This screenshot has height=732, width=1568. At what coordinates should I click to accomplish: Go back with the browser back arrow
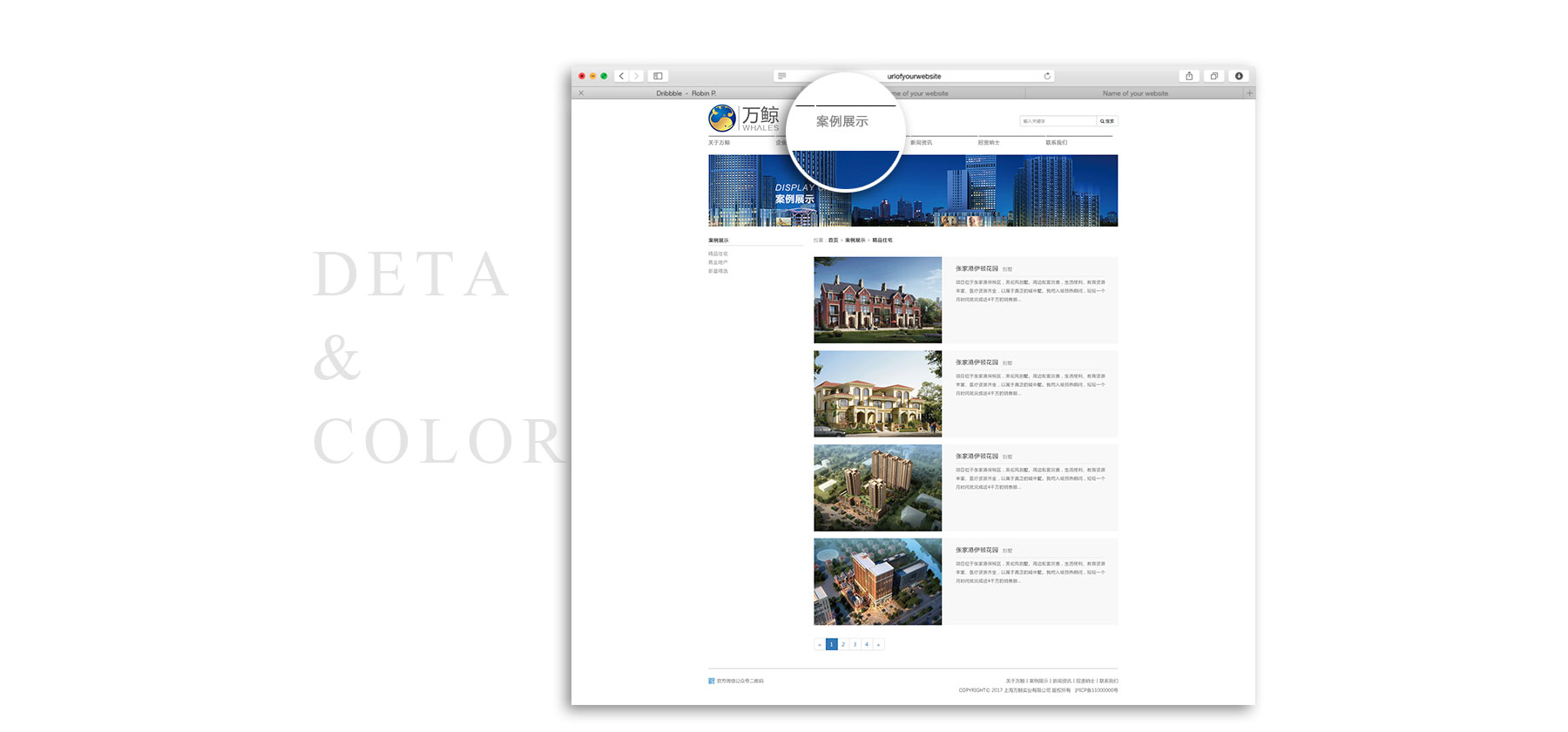tap(621, 76)
